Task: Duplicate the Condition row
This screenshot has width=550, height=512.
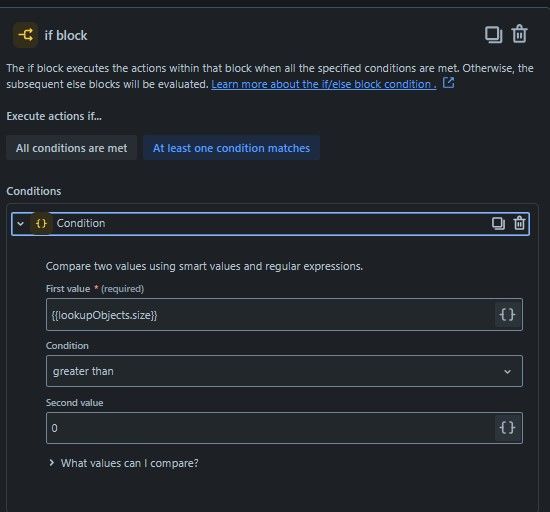Action: (x=498, y=223)
